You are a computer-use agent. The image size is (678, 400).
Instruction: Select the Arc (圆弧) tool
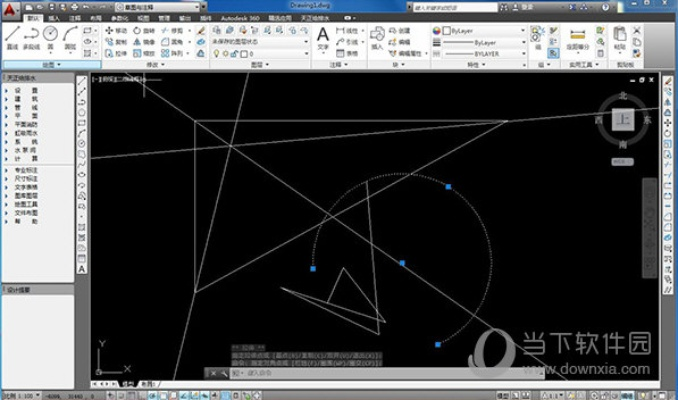coord(70,36)
